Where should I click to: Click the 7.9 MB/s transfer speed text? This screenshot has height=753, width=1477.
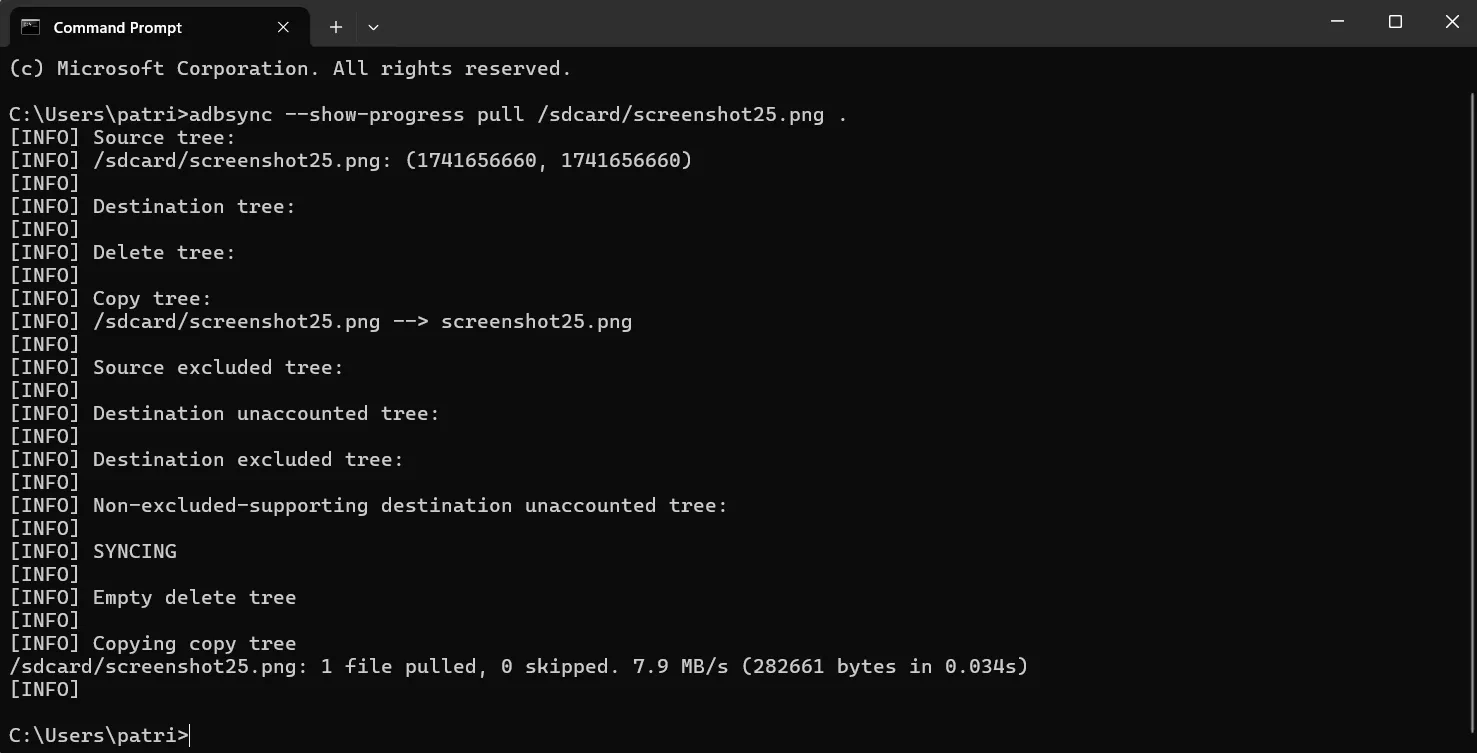coord(681,666)
